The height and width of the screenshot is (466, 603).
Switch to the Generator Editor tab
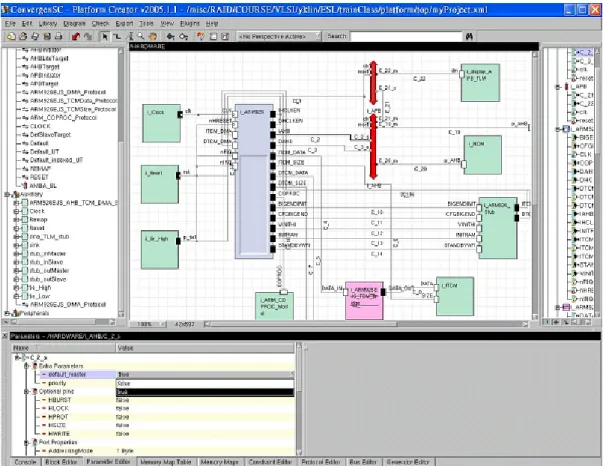[x=408, y=462]
